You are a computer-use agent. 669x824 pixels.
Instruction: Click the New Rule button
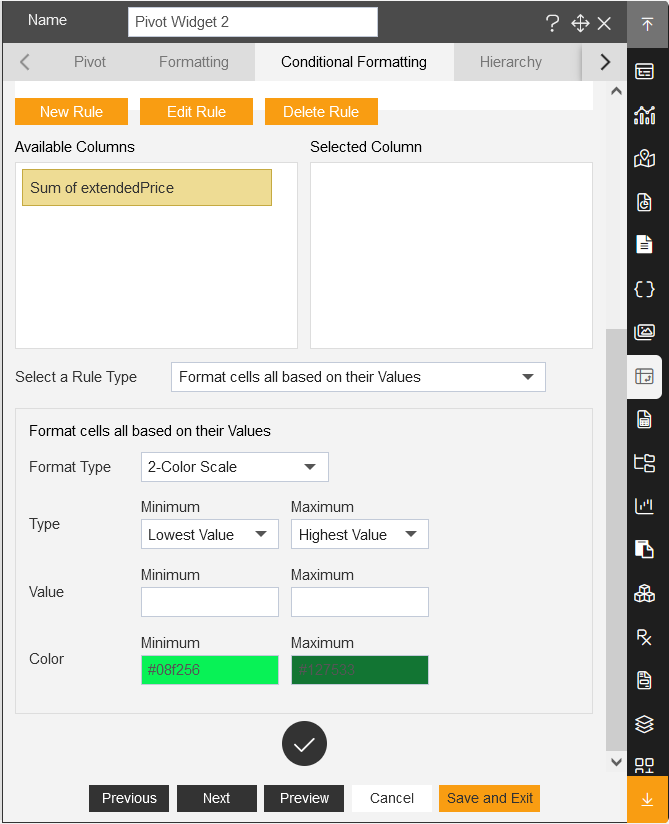click(x=71, y=111)
